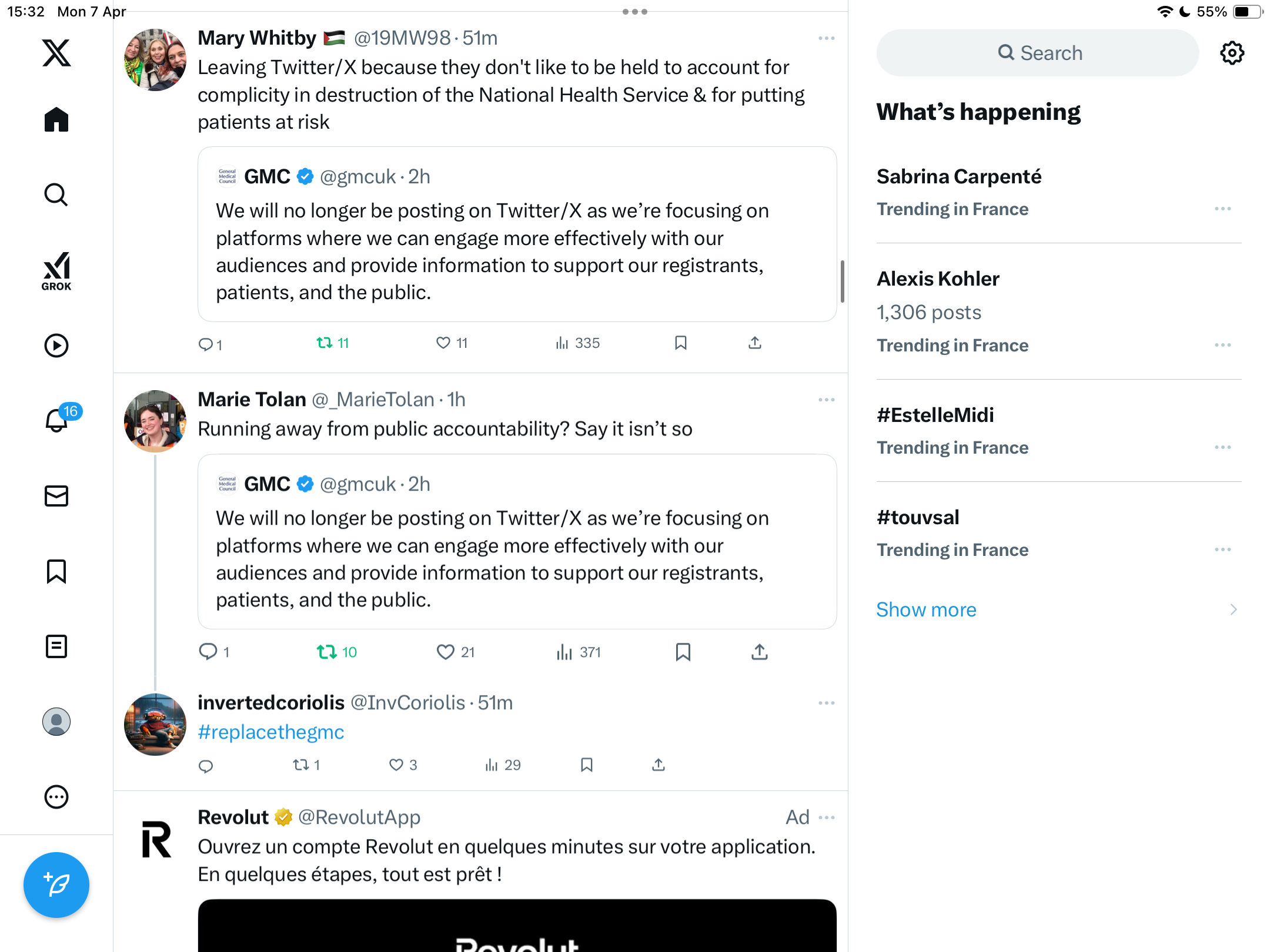Go to Home in sidebar

(x=56, y=119)
